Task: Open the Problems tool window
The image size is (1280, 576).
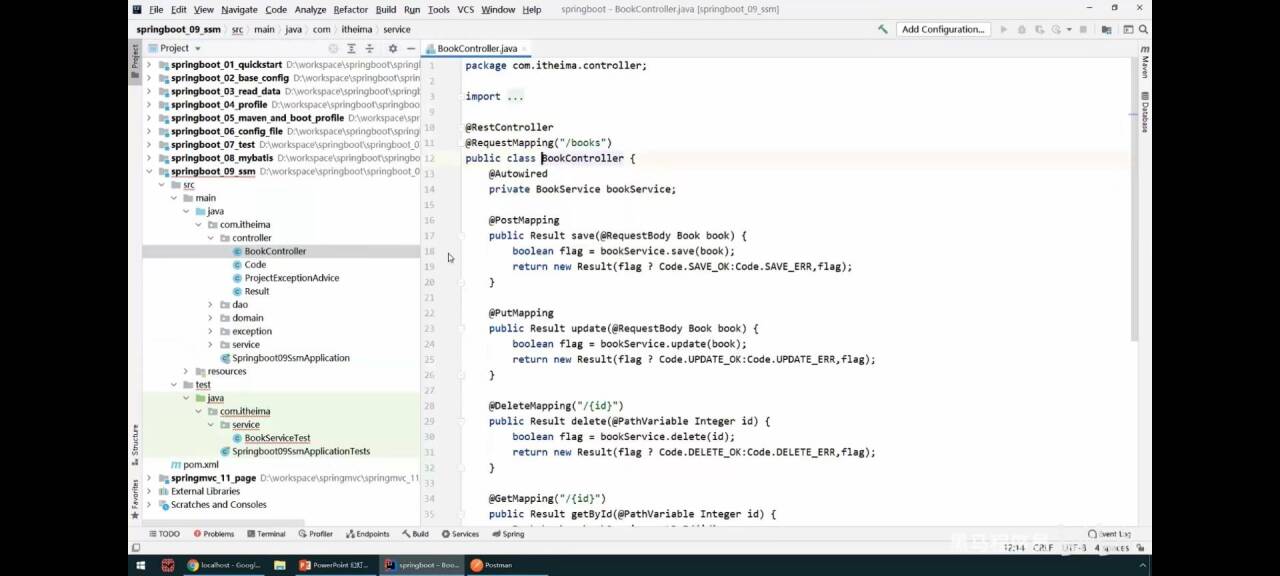Action: click(x=213, y=534)
